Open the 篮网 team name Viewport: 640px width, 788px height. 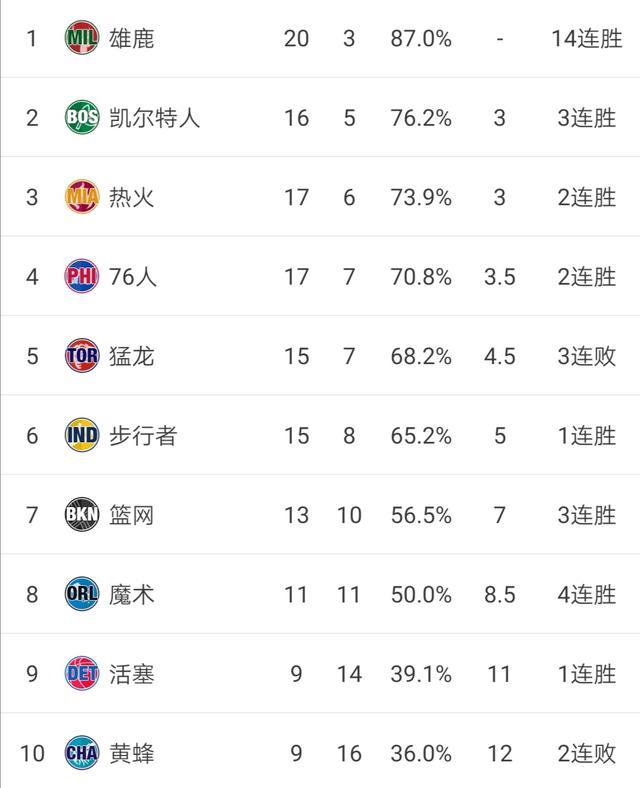point(132,515)
